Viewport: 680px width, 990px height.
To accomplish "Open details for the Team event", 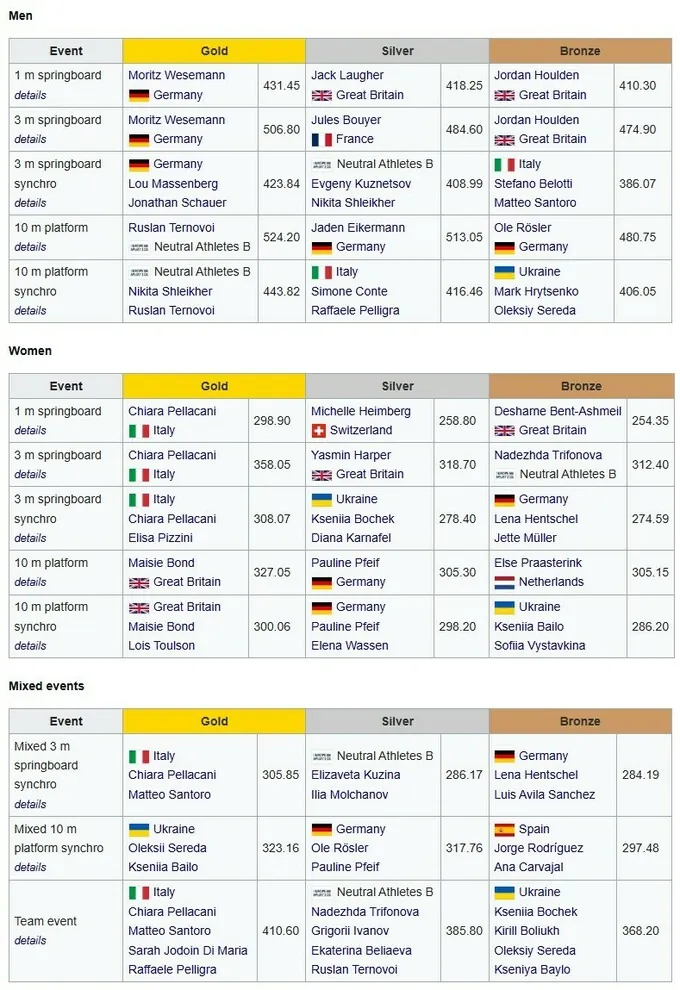I will (30, 941).
